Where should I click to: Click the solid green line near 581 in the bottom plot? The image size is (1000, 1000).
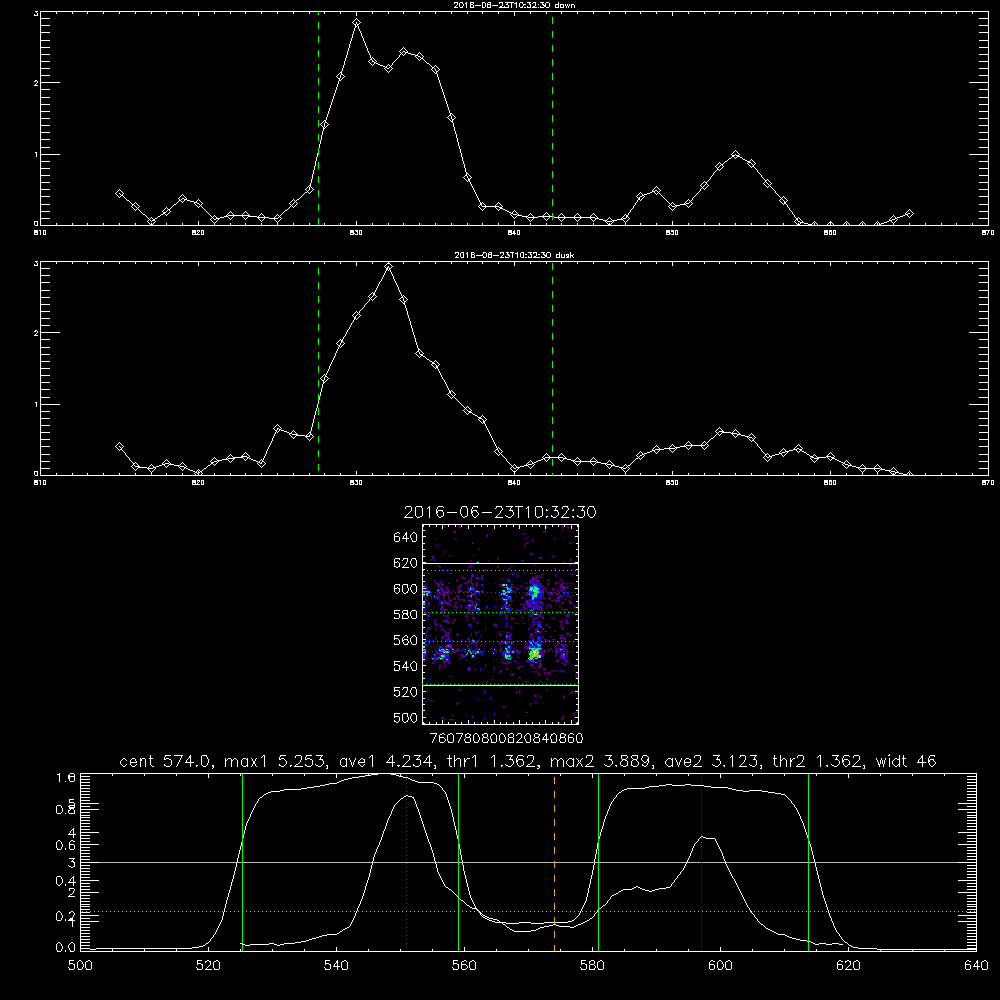598,862
